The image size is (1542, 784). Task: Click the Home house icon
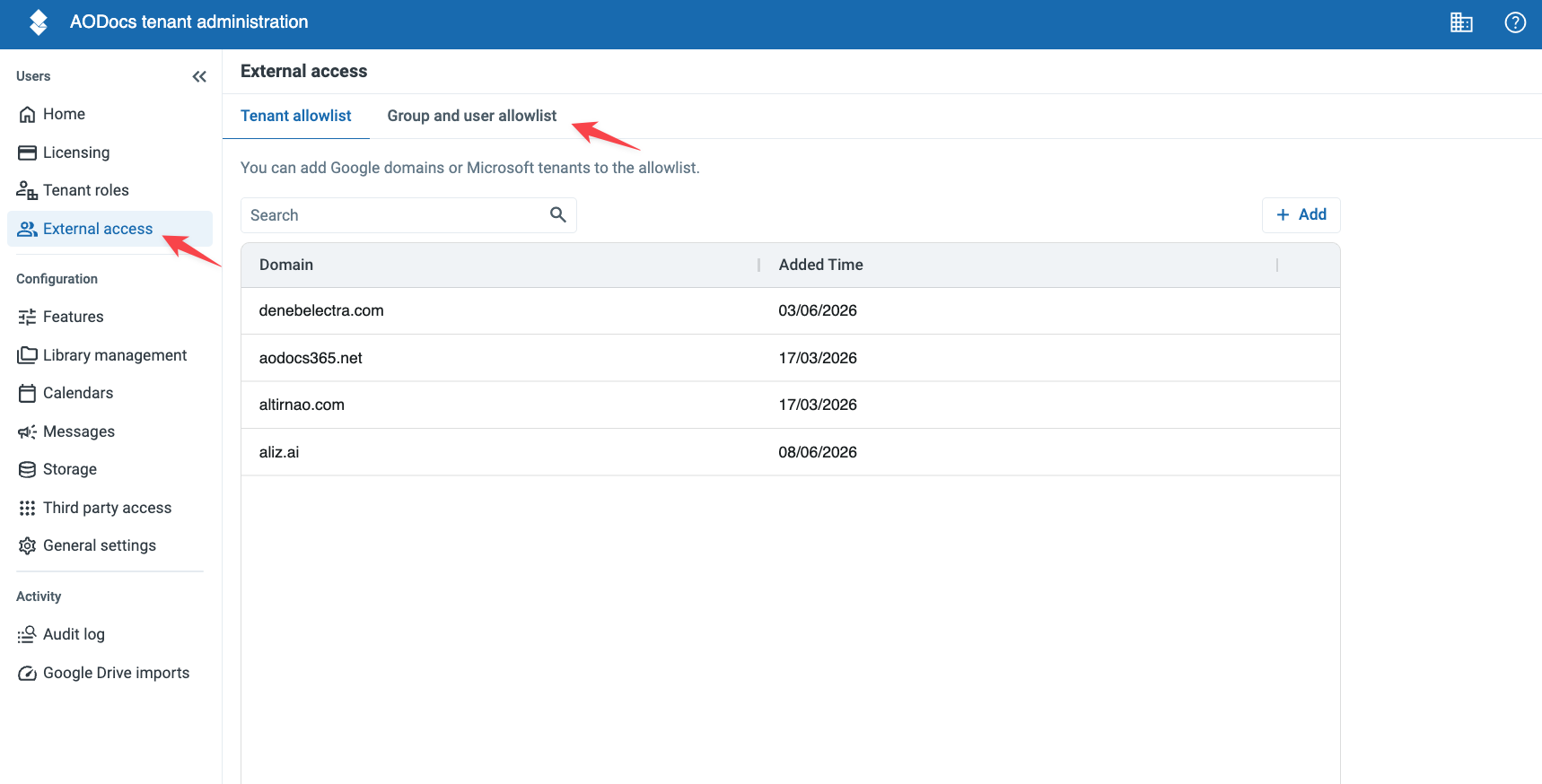click(28, 115)
